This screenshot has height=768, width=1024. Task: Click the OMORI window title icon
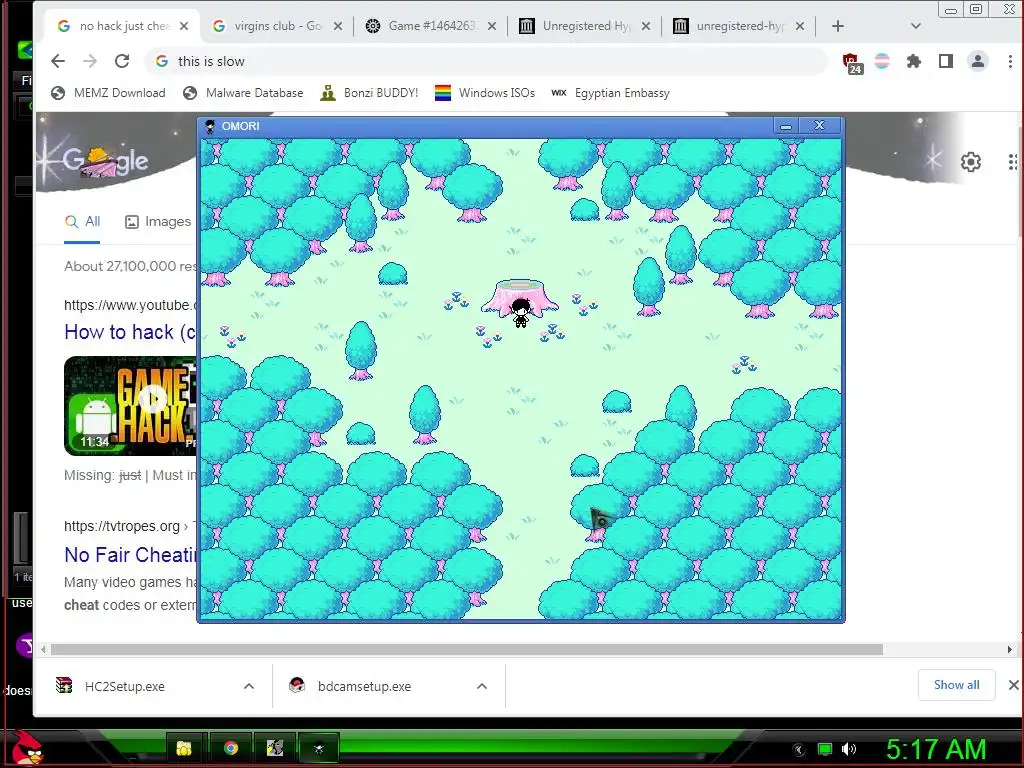point(210,126)
